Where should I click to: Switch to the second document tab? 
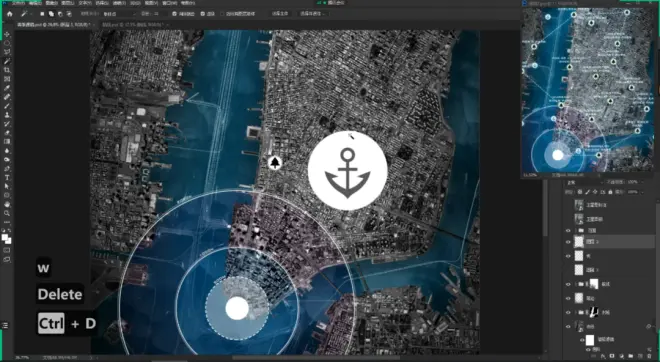(134, 25)
